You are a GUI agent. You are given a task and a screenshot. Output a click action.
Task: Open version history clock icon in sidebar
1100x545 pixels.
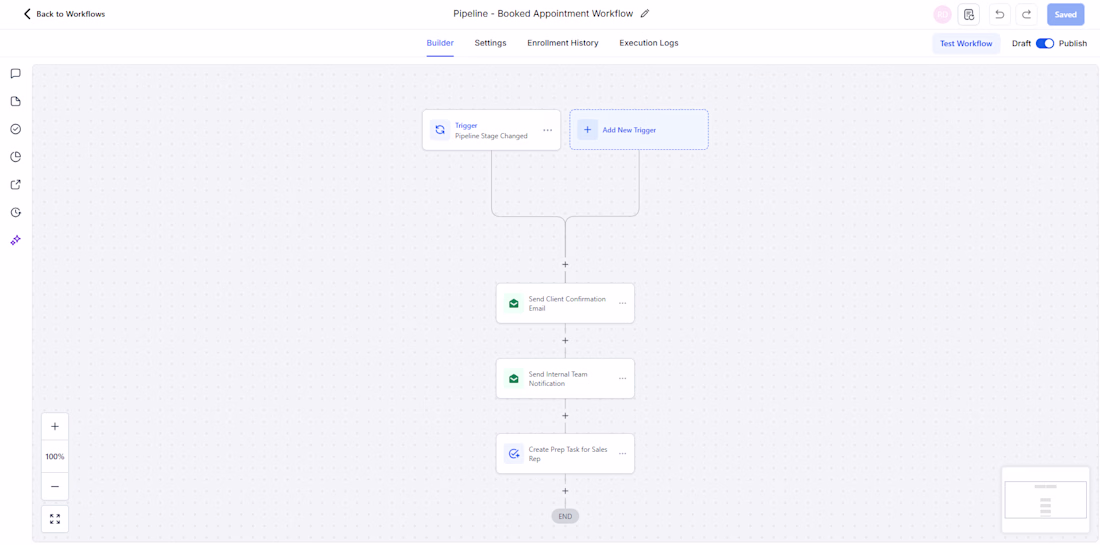(x=15, y=213)
